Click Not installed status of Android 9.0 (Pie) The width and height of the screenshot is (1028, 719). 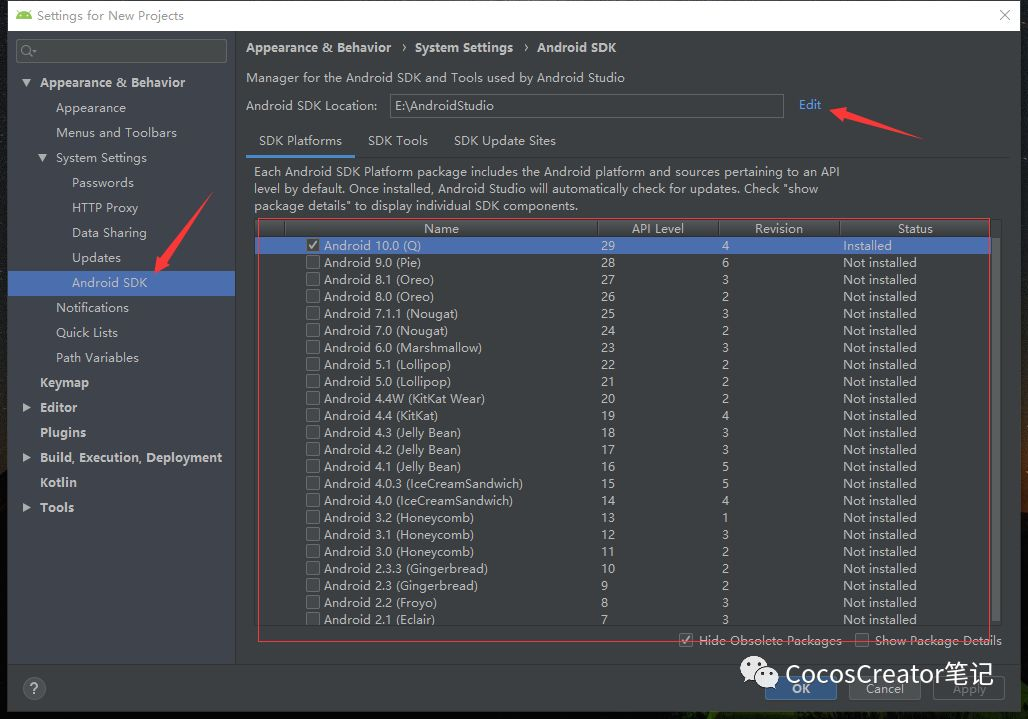(879, 262)
